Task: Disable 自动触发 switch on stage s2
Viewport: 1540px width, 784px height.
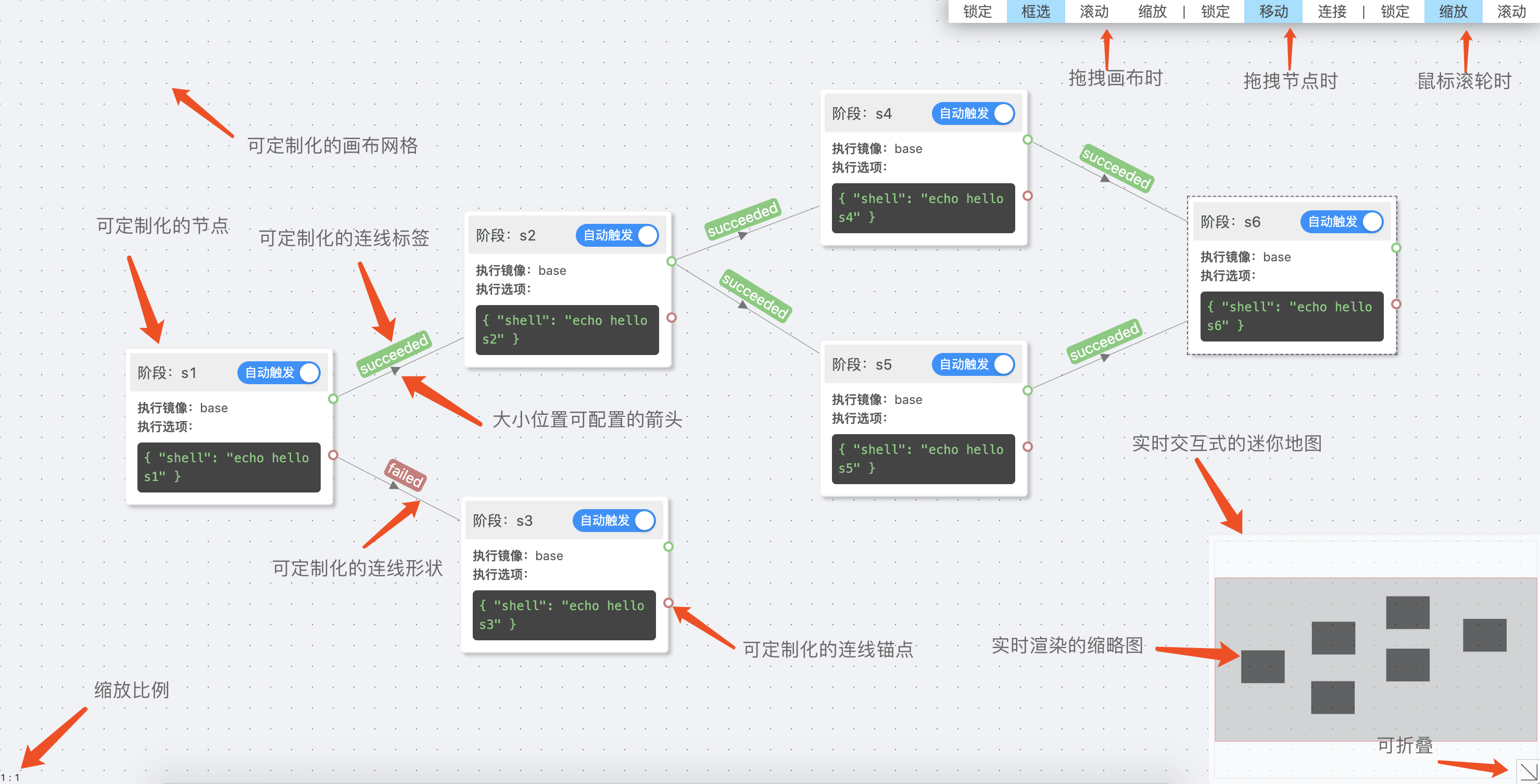Action: (x=617, y=235)
